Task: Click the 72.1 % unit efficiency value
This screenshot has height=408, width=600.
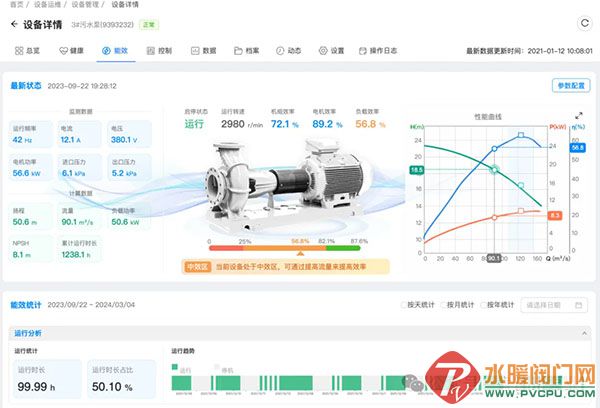Action: (x=285, y=124)
